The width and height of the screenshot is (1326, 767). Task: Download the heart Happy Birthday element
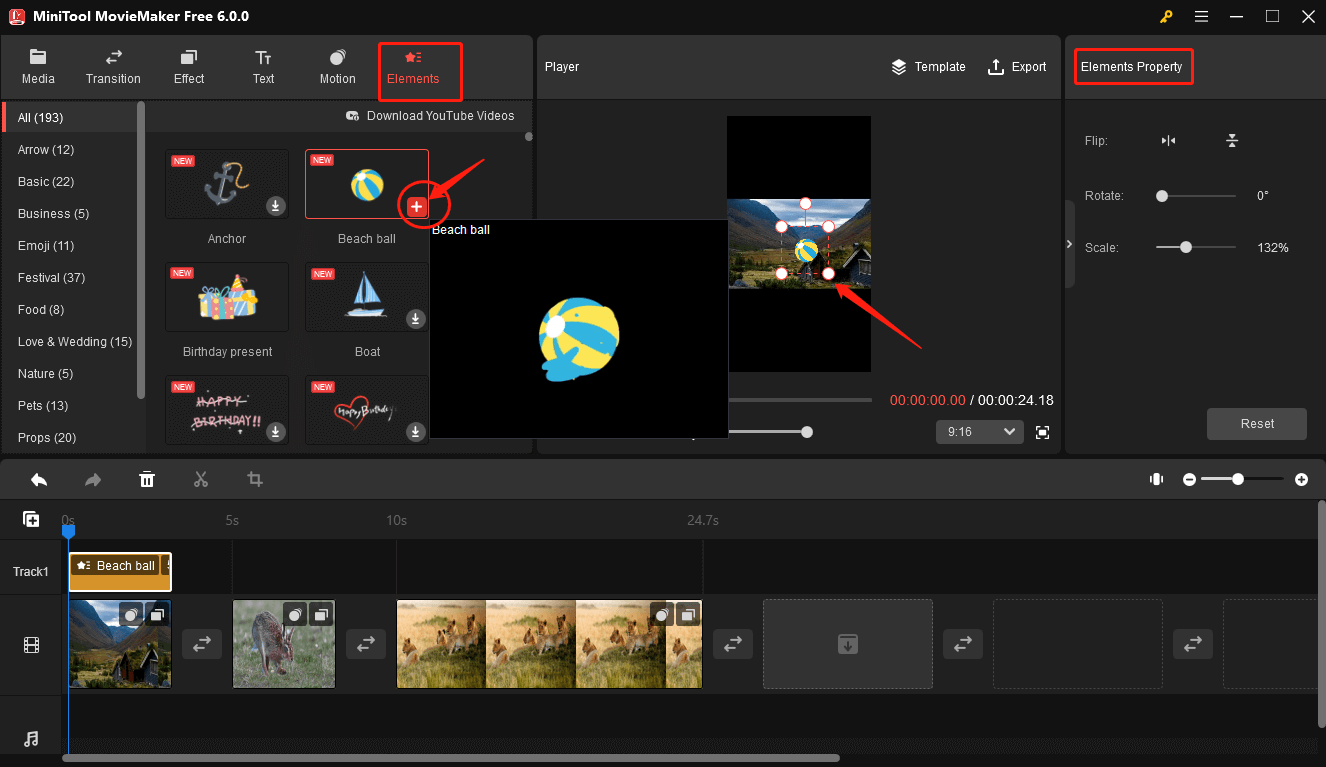[x=416, y=432]
